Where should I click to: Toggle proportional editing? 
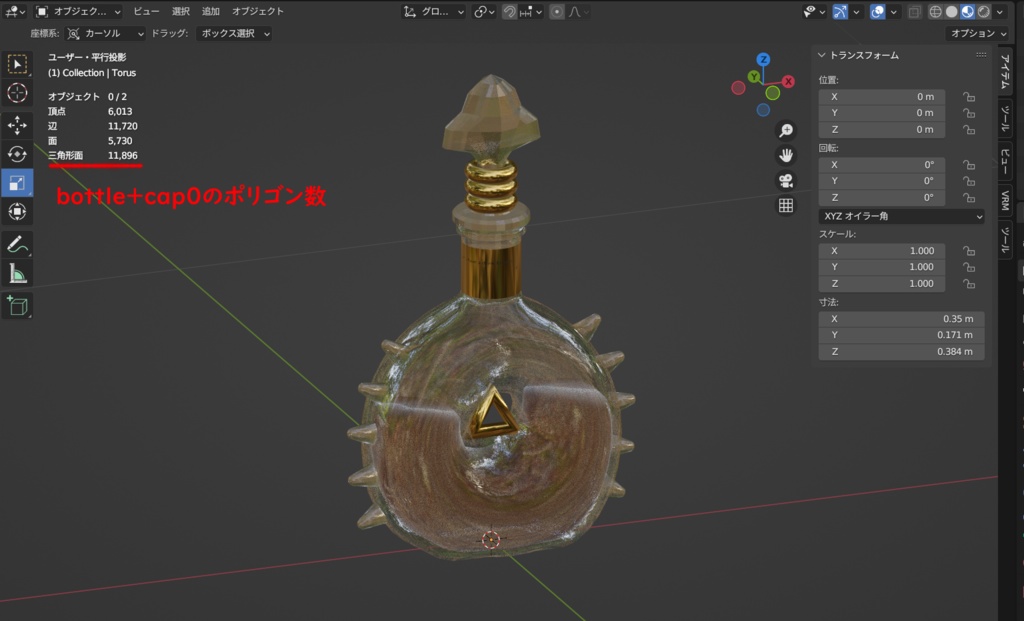[x=556, y=12]
